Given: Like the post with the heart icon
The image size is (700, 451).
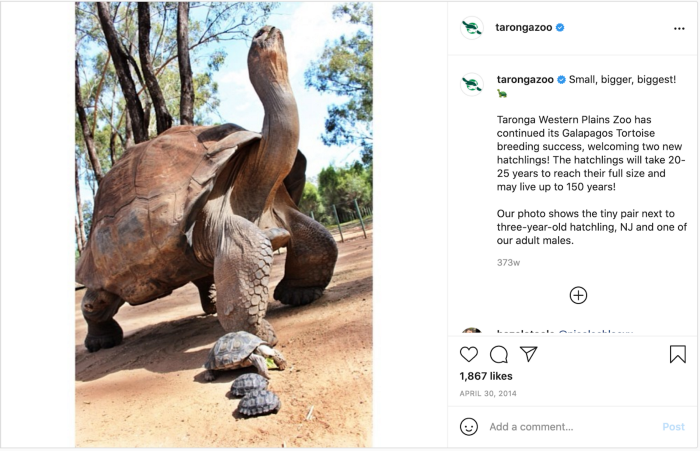Looking at the screenshot, I should point(469,354).
